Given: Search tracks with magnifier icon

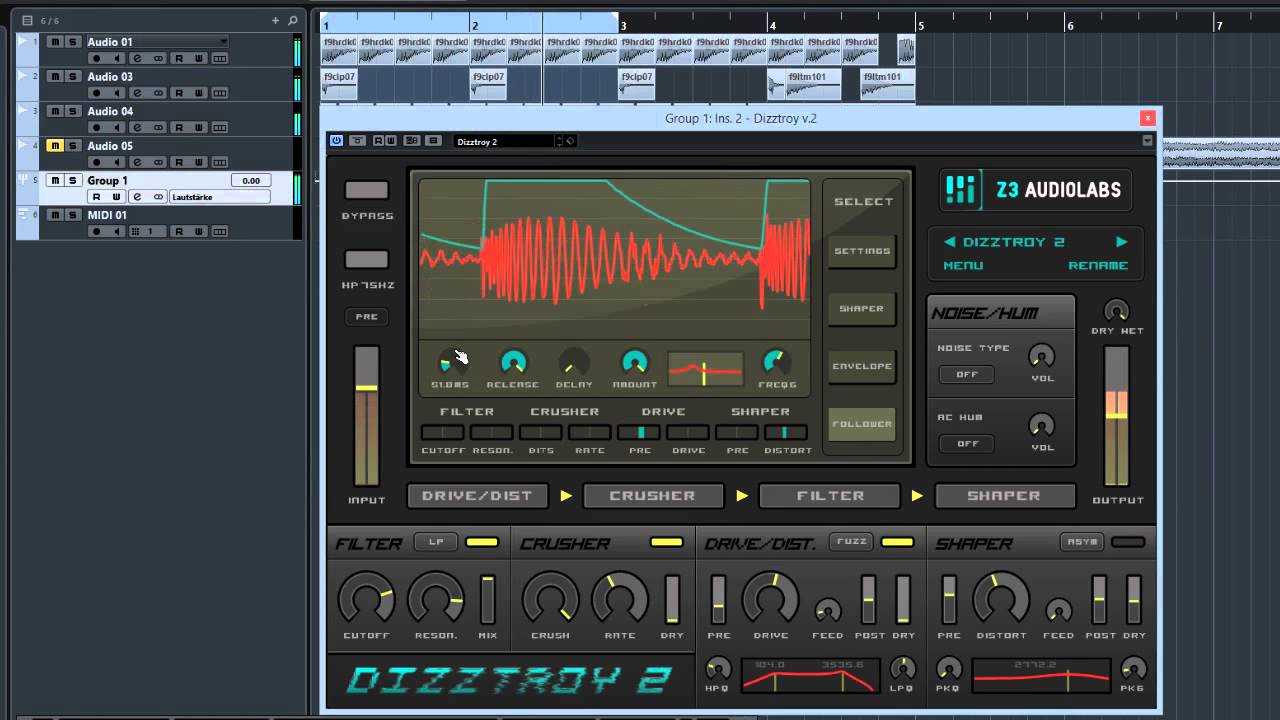Looking at the screenshot, I should point(293,20).
